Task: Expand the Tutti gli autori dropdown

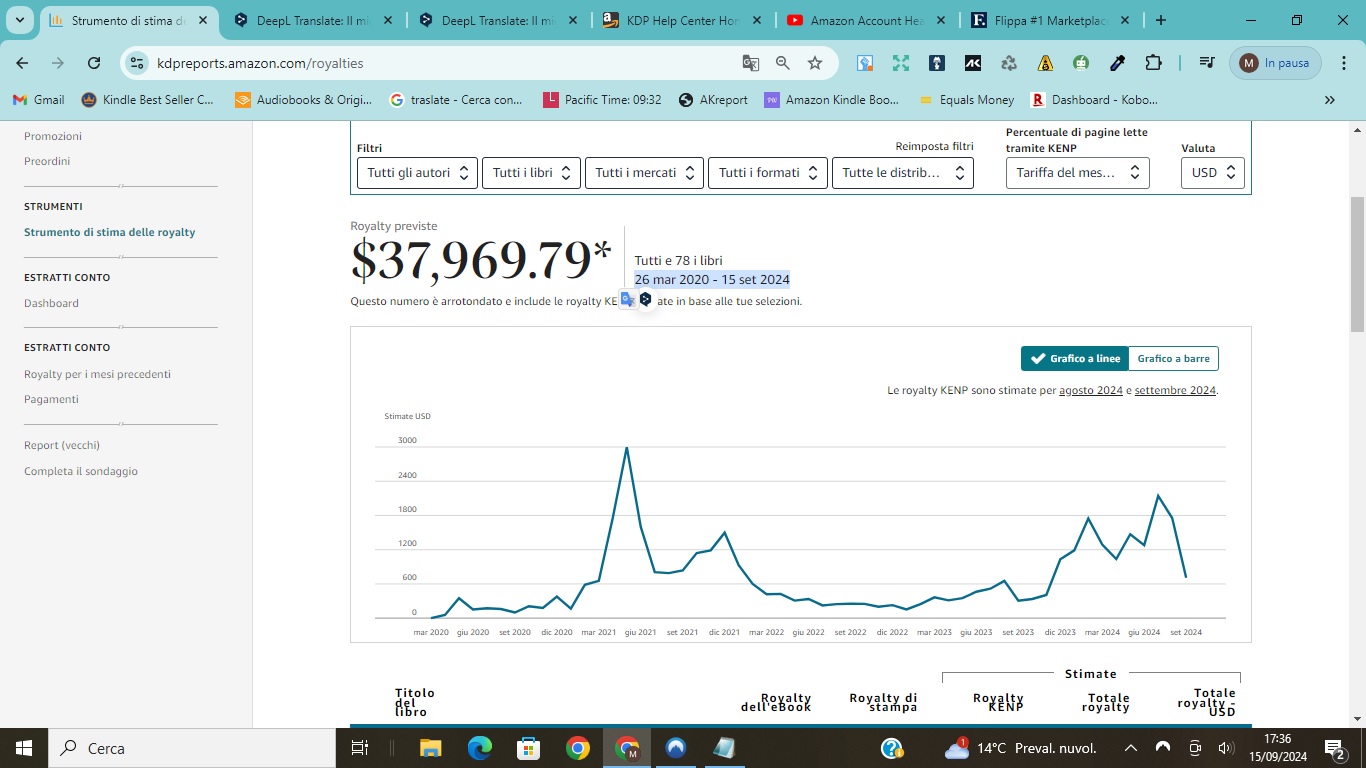Action: click(417, 173)
